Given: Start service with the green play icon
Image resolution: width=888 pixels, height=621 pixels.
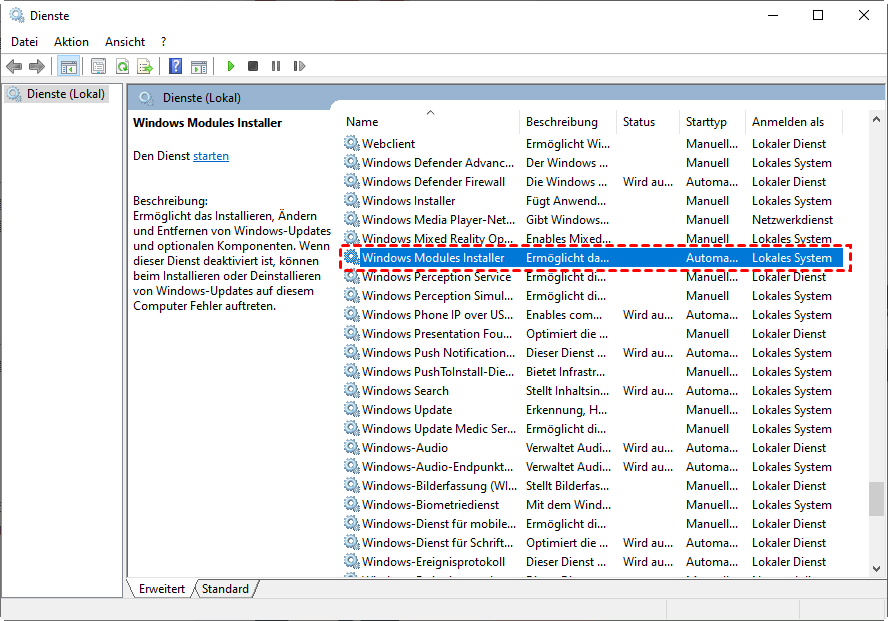Looking at the screenshot, I should [x=230, y=66].
